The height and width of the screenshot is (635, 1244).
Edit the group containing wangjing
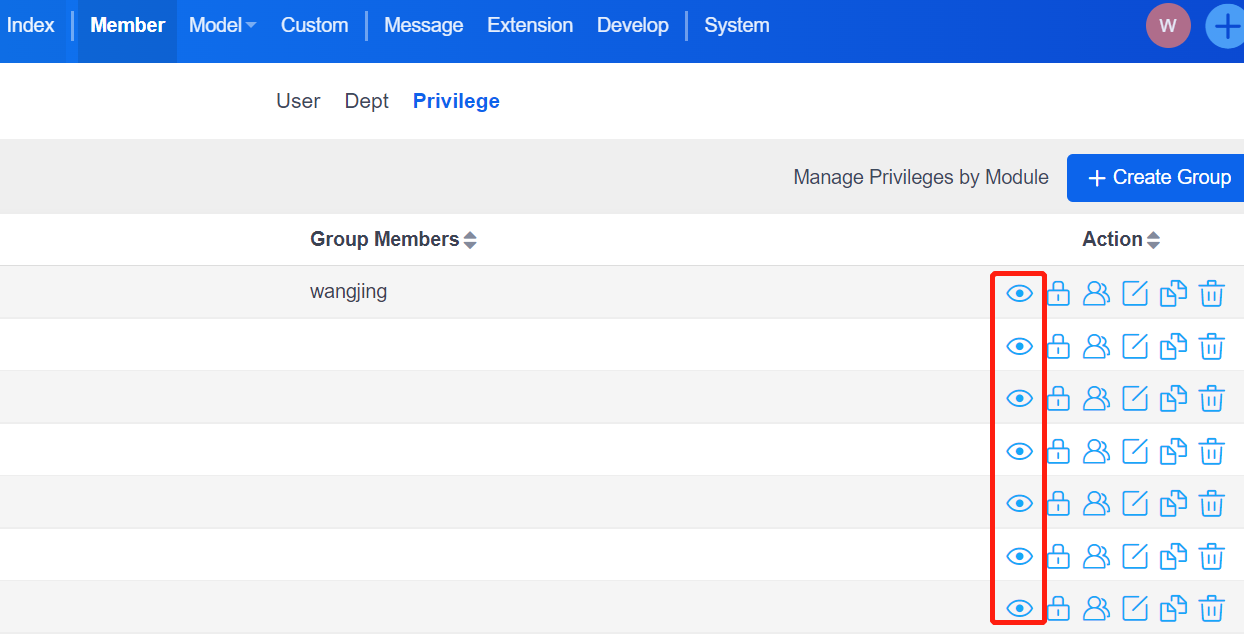[x=1135, y=293]
